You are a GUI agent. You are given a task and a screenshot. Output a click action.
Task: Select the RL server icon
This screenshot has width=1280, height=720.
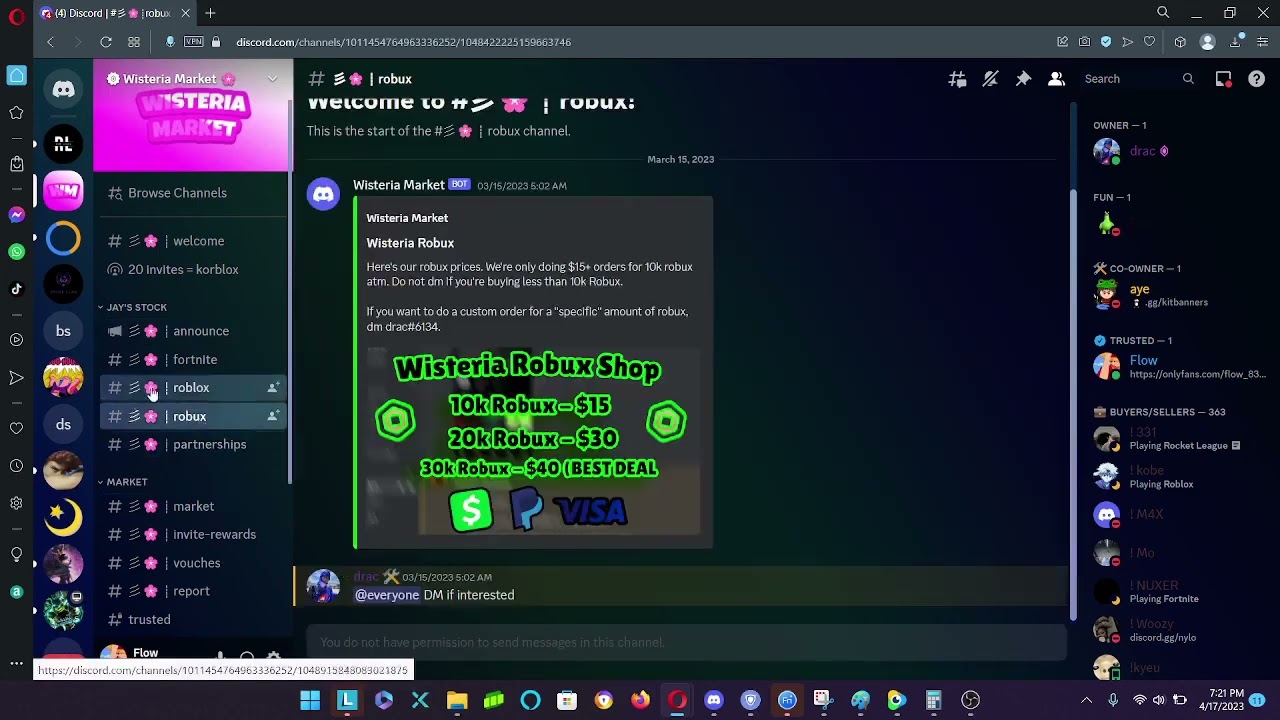pyautogui.click(x=63, y=144)
